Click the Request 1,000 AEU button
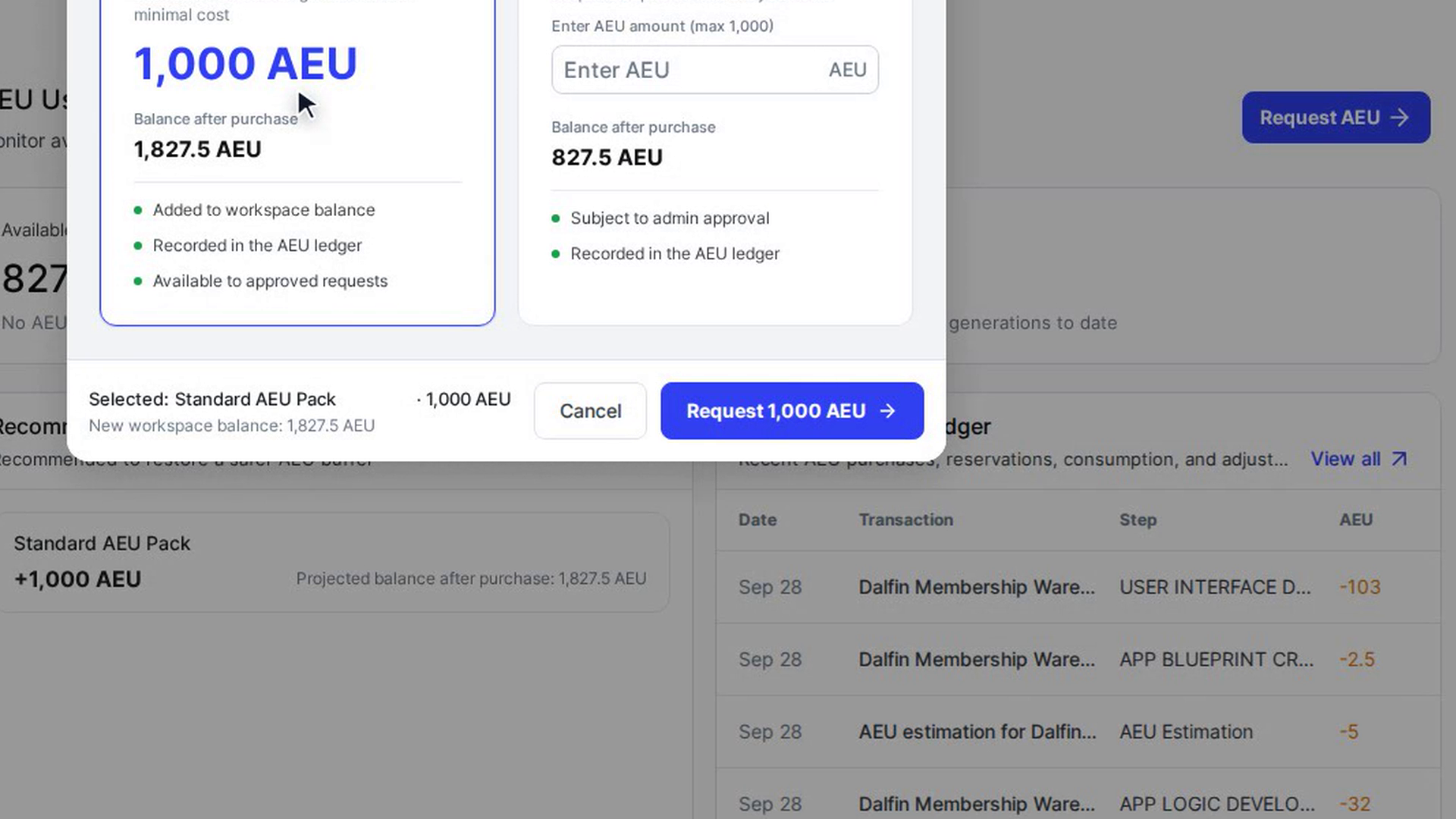This screenshot has height=819, width=1456. (792, 410)
